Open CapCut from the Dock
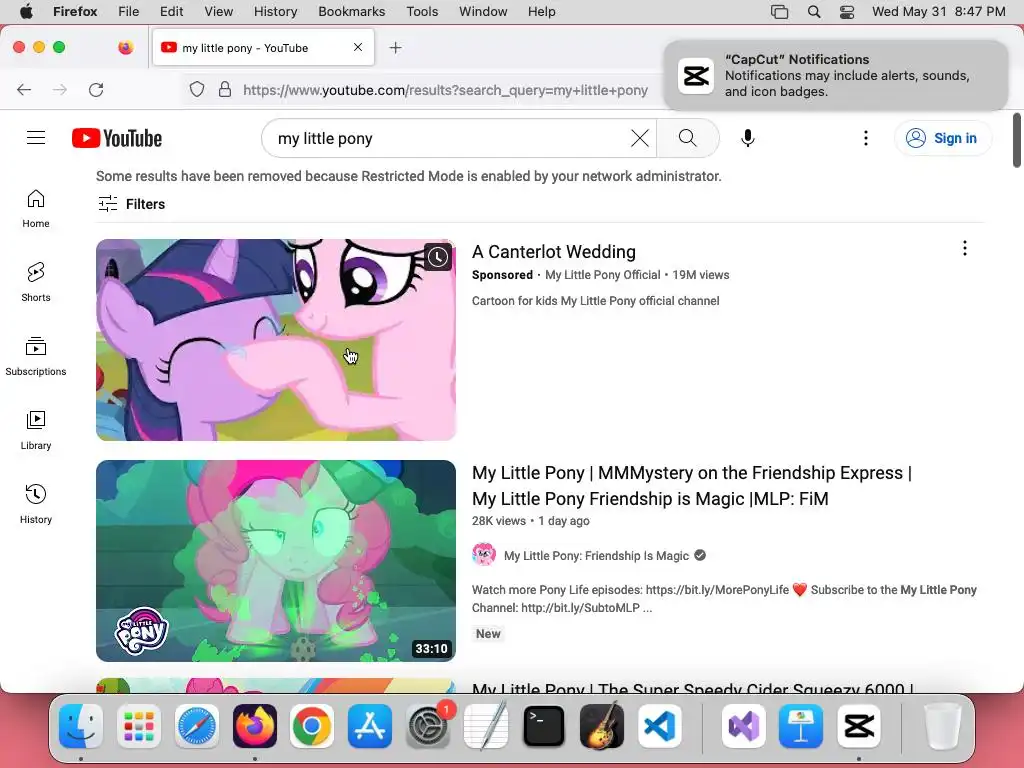The height and width of the screenshot is (768, 1024). tap(859, 726)
